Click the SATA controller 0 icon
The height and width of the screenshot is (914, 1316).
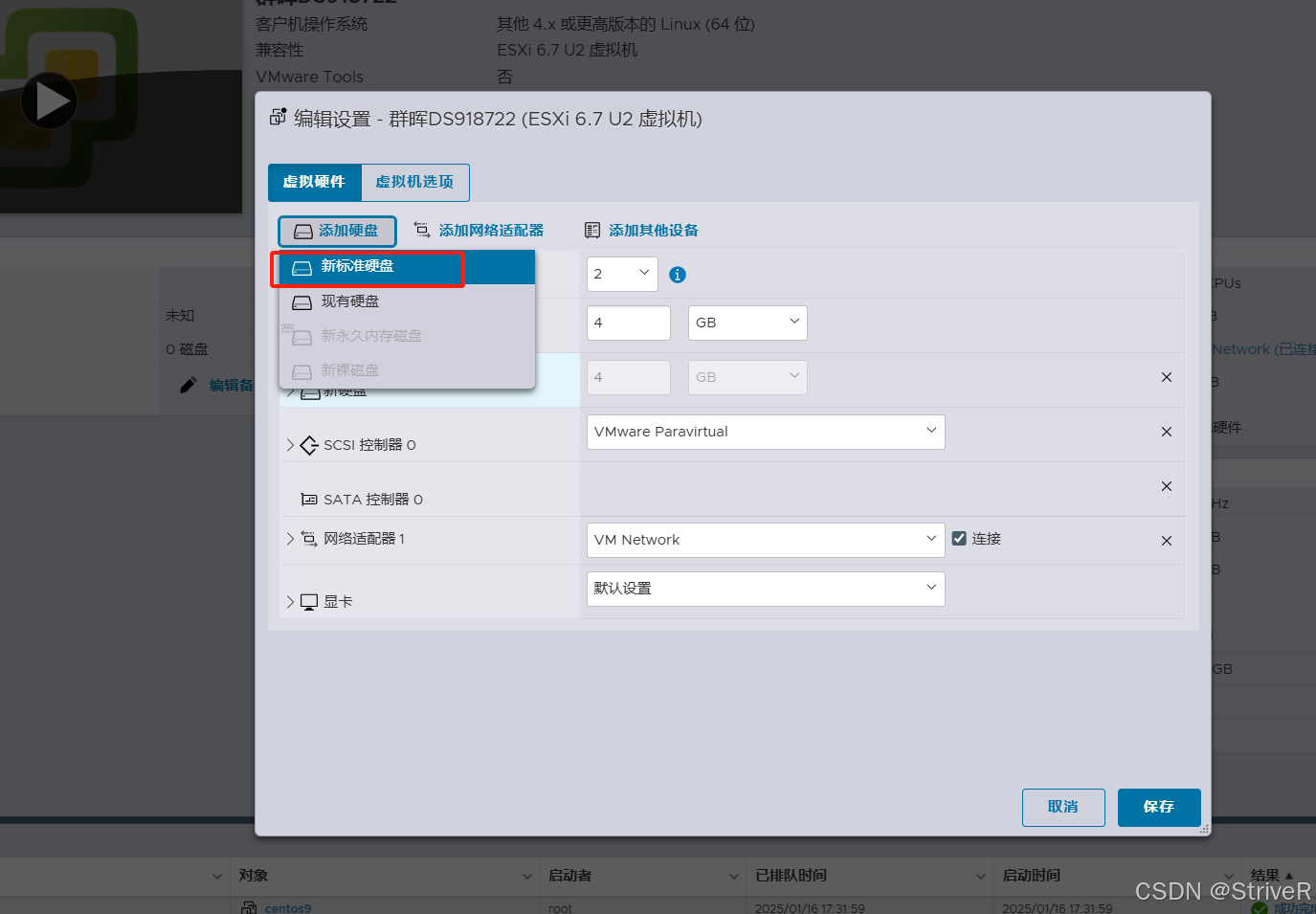[309, 500]
